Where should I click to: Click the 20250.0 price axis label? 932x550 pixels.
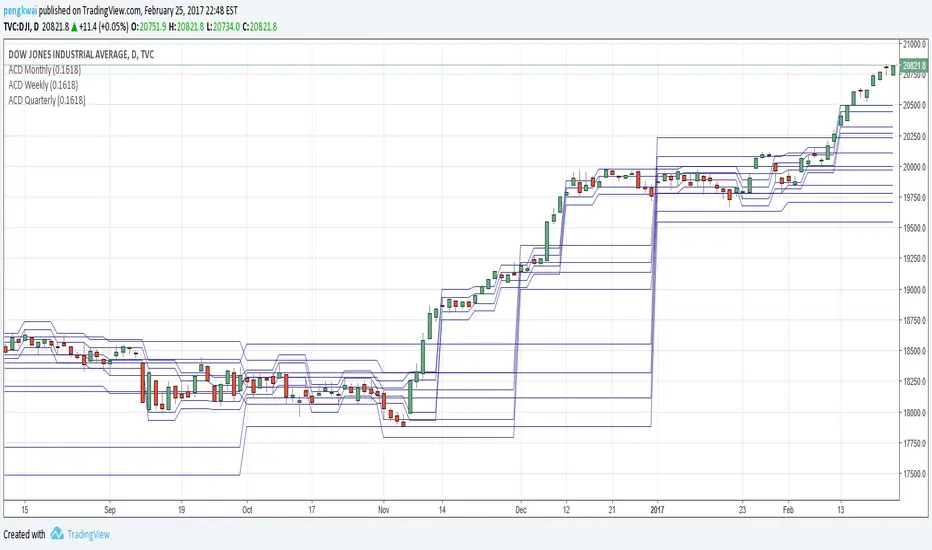(x=914, y=136)
